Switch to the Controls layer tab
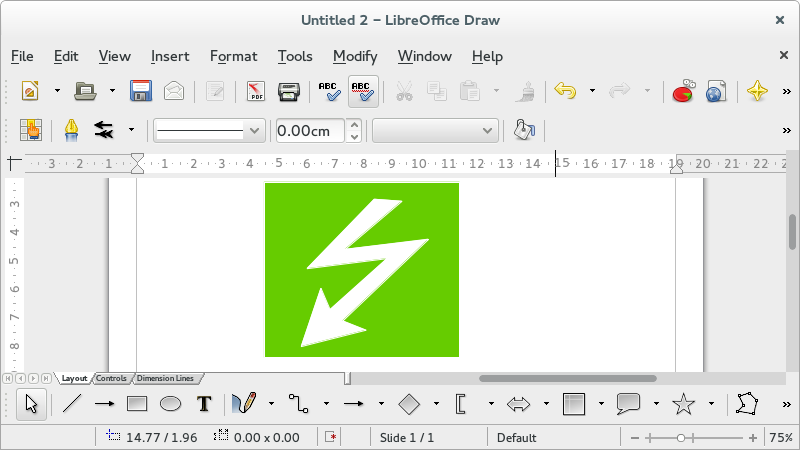800x450 pixels. coord(111,379)
